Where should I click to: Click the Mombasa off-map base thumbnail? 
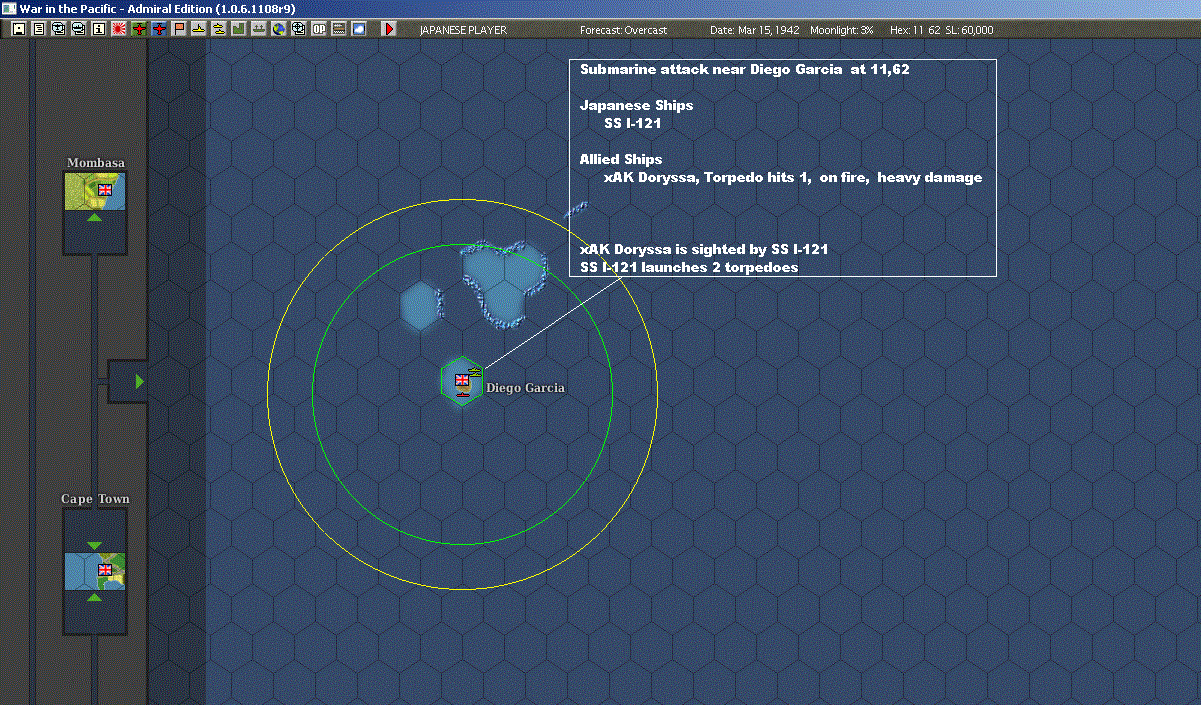[x=95, y=190]
